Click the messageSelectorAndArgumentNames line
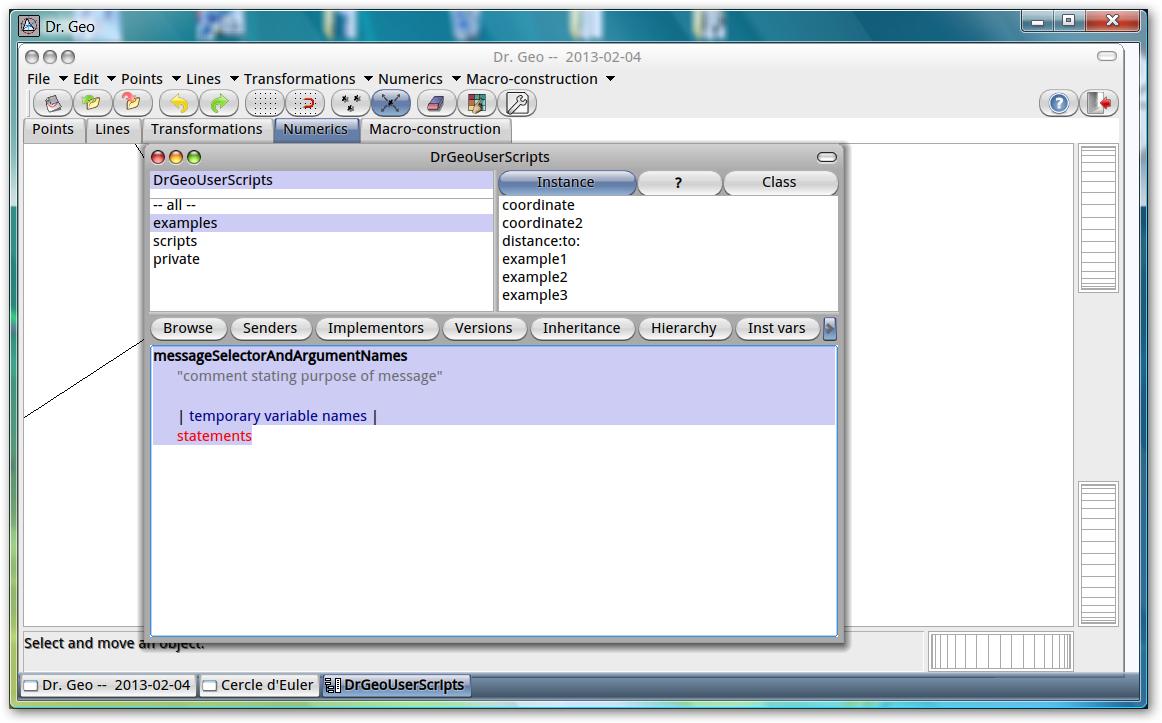Viewport: 1162px width, 723px height. [280, 356]
